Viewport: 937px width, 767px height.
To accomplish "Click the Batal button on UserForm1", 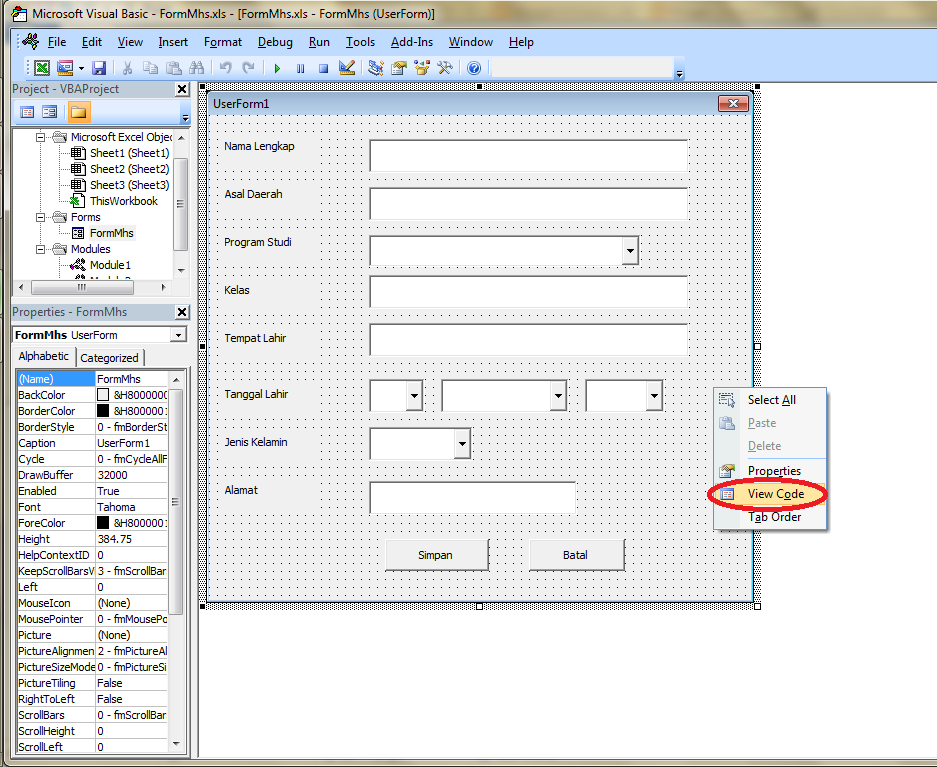I will pyautogui.click(x=576, y=554).
